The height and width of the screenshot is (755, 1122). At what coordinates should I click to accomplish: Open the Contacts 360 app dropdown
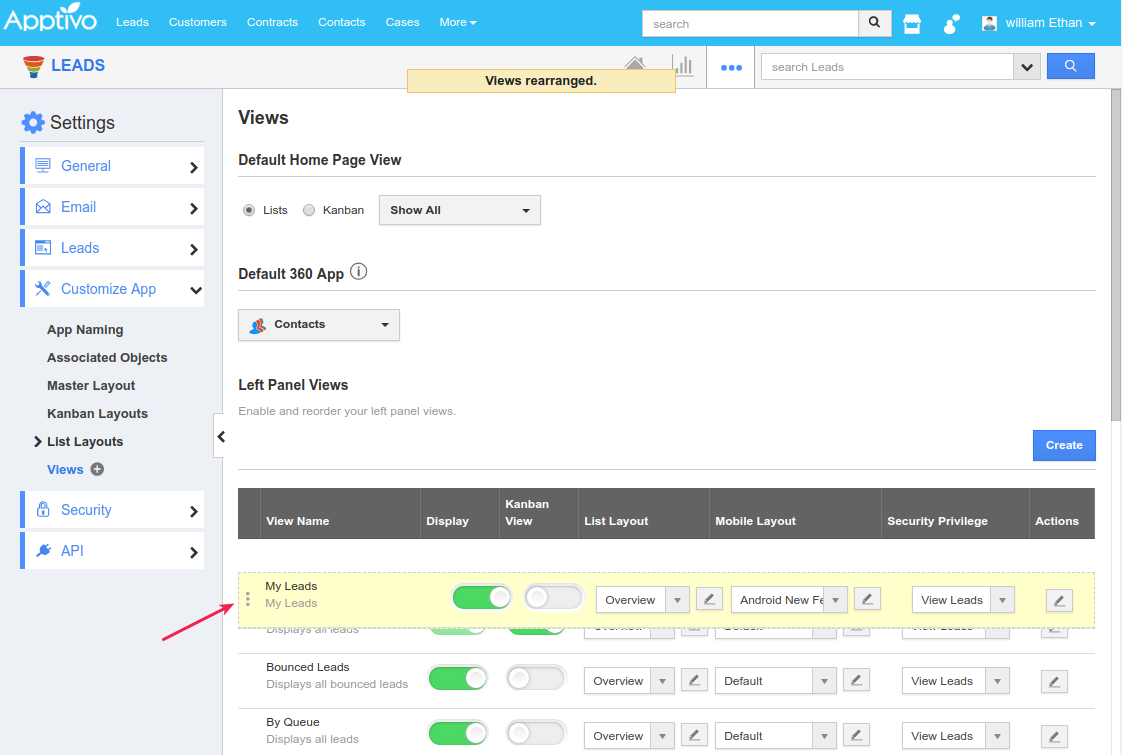318,325
